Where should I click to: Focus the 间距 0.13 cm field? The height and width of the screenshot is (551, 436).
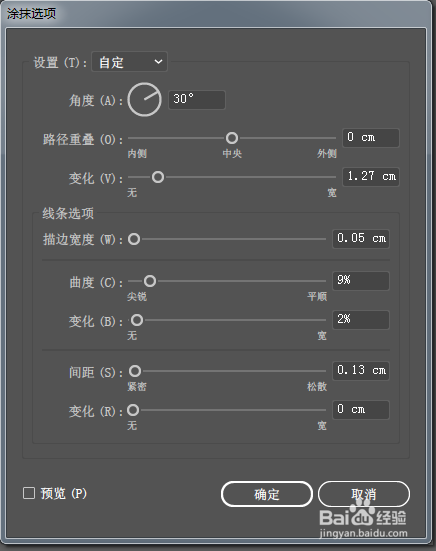[361, 371]
